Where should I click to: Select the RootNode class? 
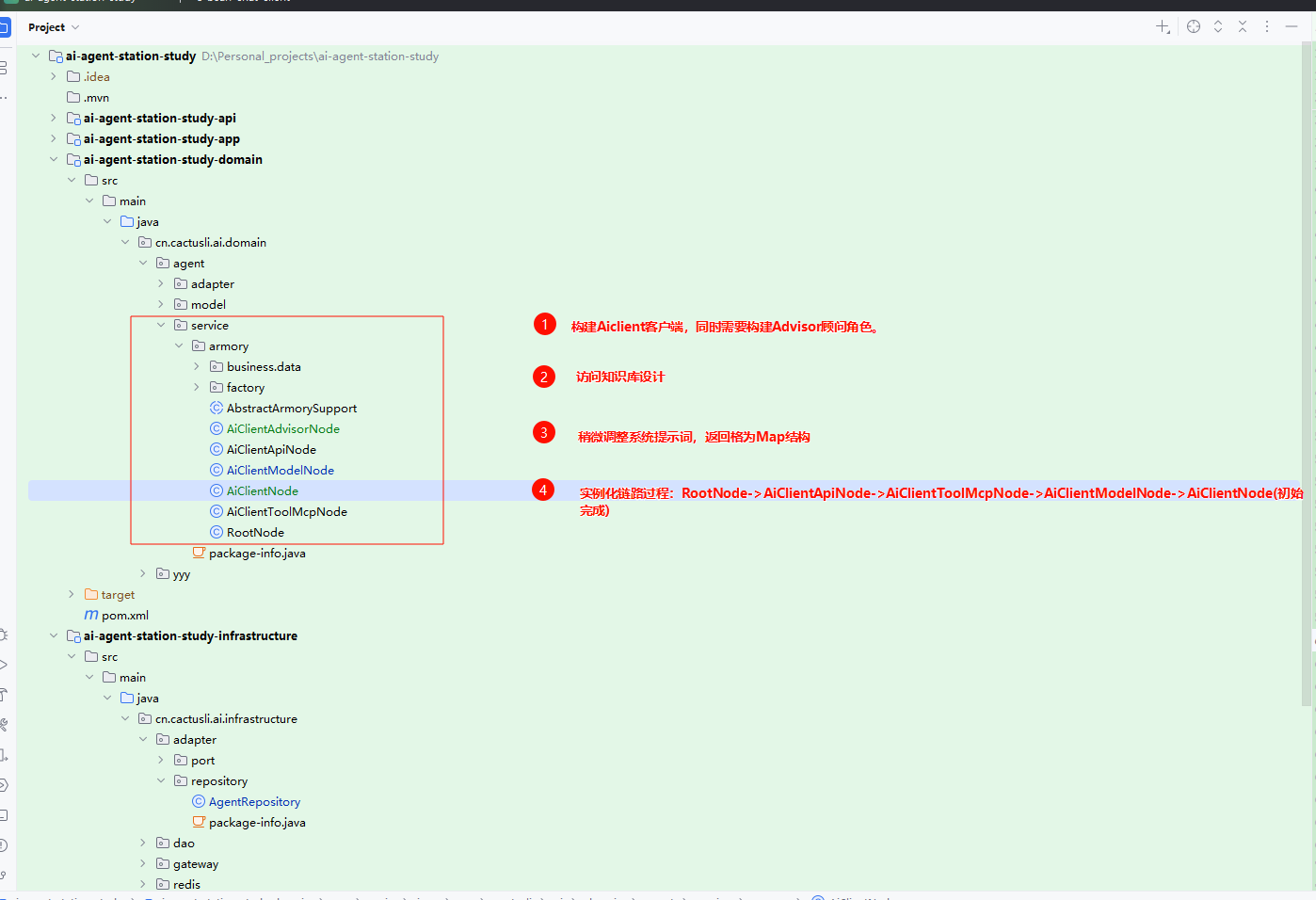254,533
